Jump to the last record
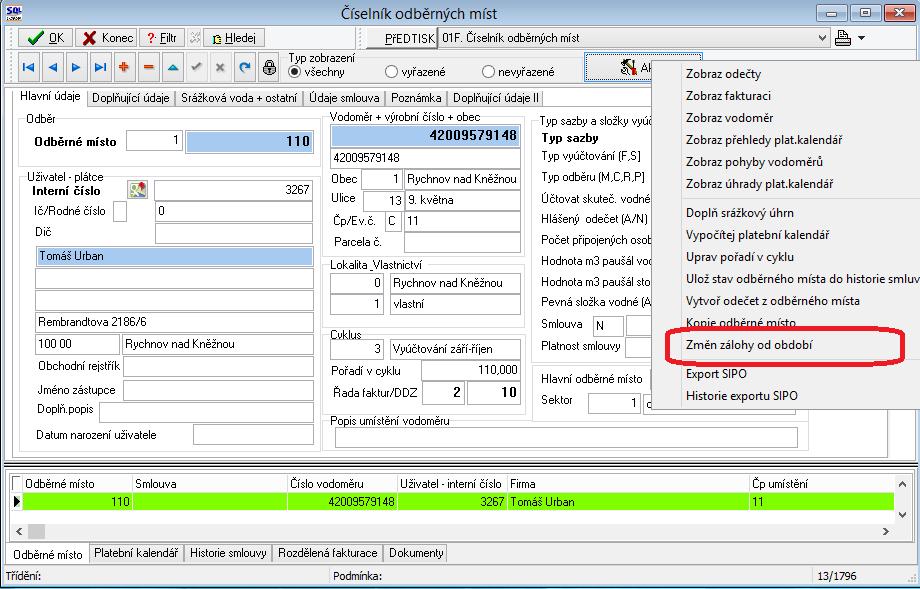This screenshot has height=589, width=920. (x=100, y=67)
